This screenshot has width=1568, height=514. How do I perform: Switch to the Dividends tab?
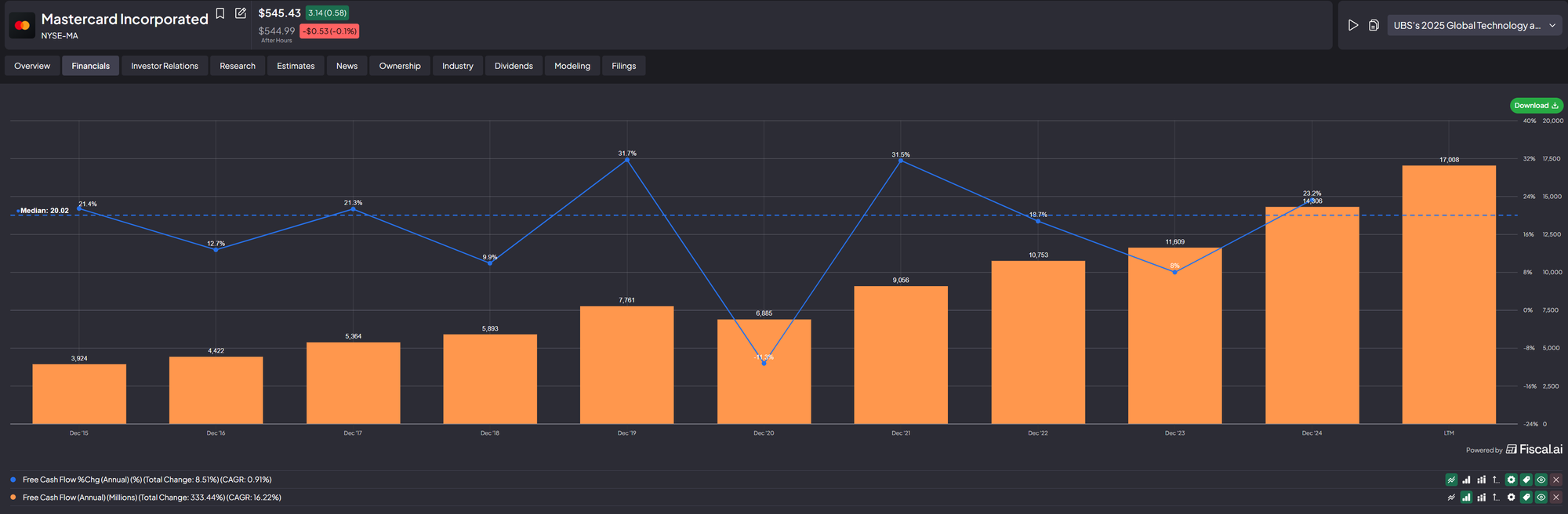point(514,66)
